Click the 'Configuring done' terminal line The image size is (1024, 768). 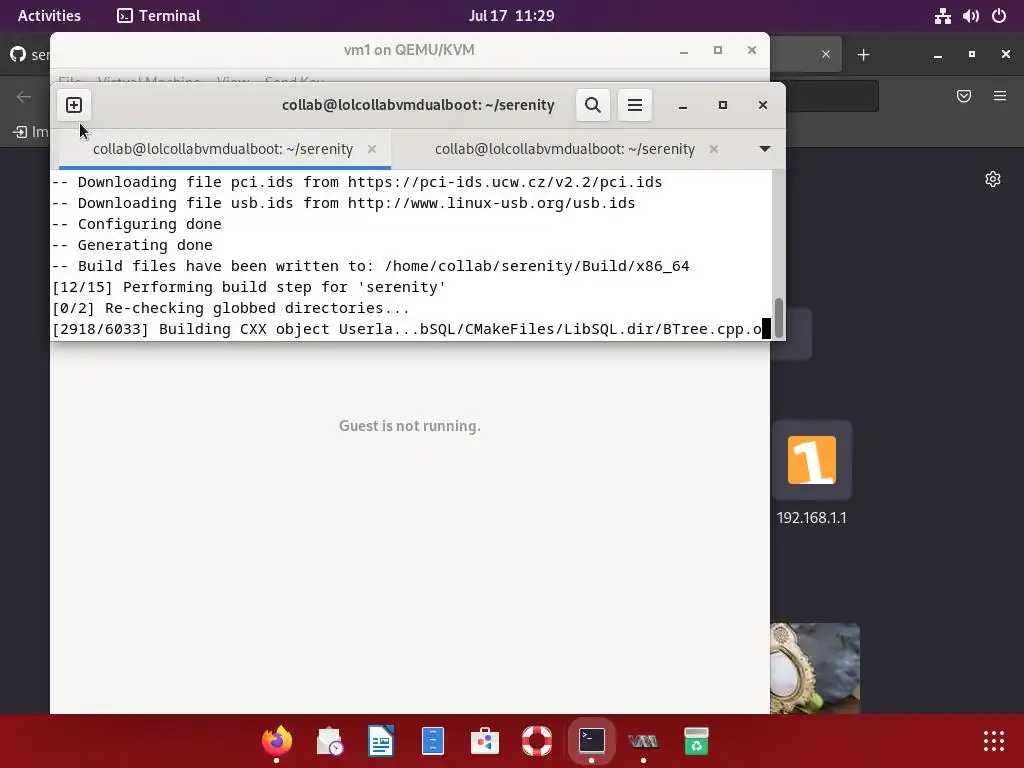[136, 224]
